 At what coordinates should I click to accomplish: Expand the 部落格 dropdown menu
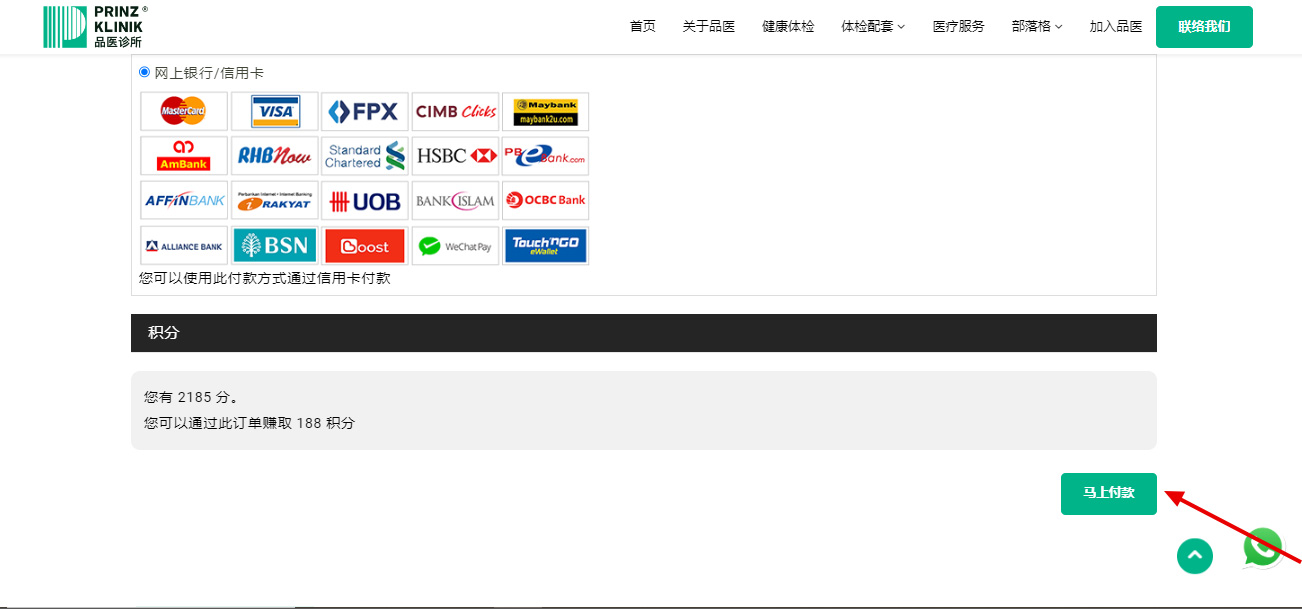(x=1037, y=27)
